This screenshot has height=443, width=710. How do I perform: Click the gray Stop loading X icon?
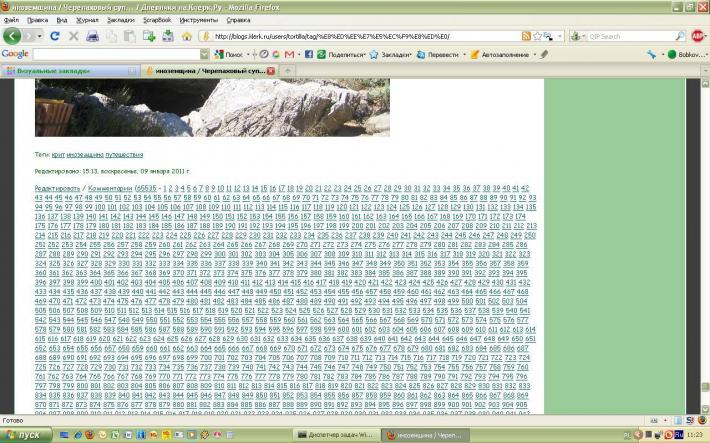coord(73,36)
